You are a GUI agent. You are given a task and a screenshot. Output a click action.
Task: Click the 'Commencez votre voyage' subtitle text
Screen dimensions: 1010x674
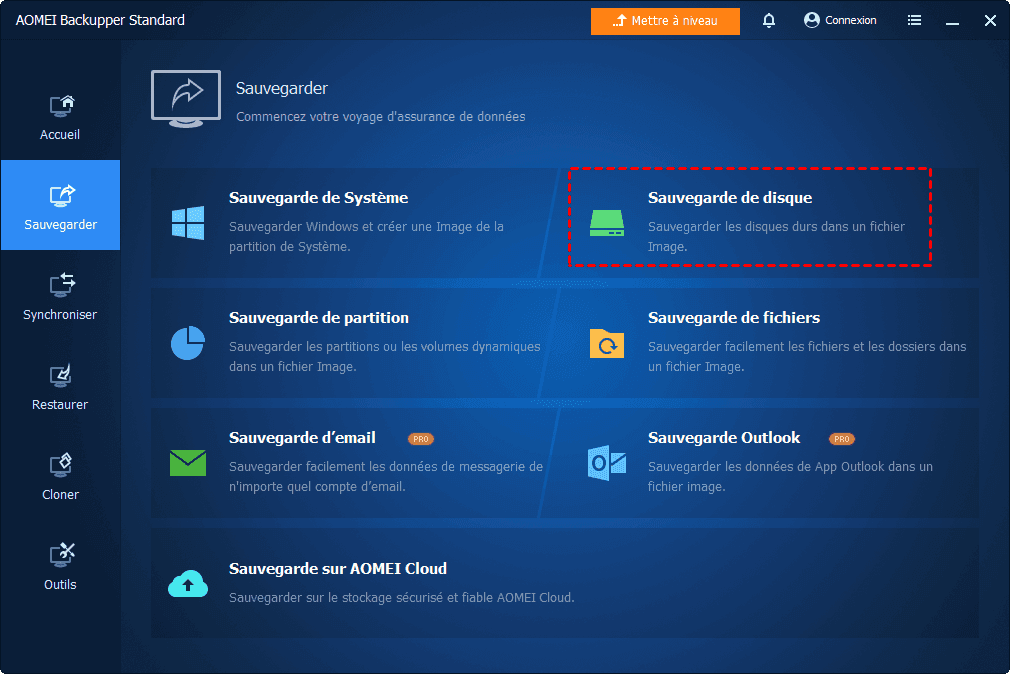tap(381, 117)
